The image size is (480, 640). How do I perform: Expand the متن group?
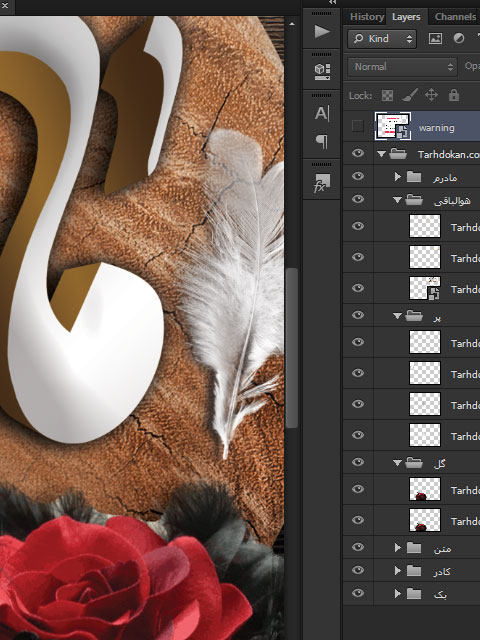pyautogui.click(x=398, y=548)
